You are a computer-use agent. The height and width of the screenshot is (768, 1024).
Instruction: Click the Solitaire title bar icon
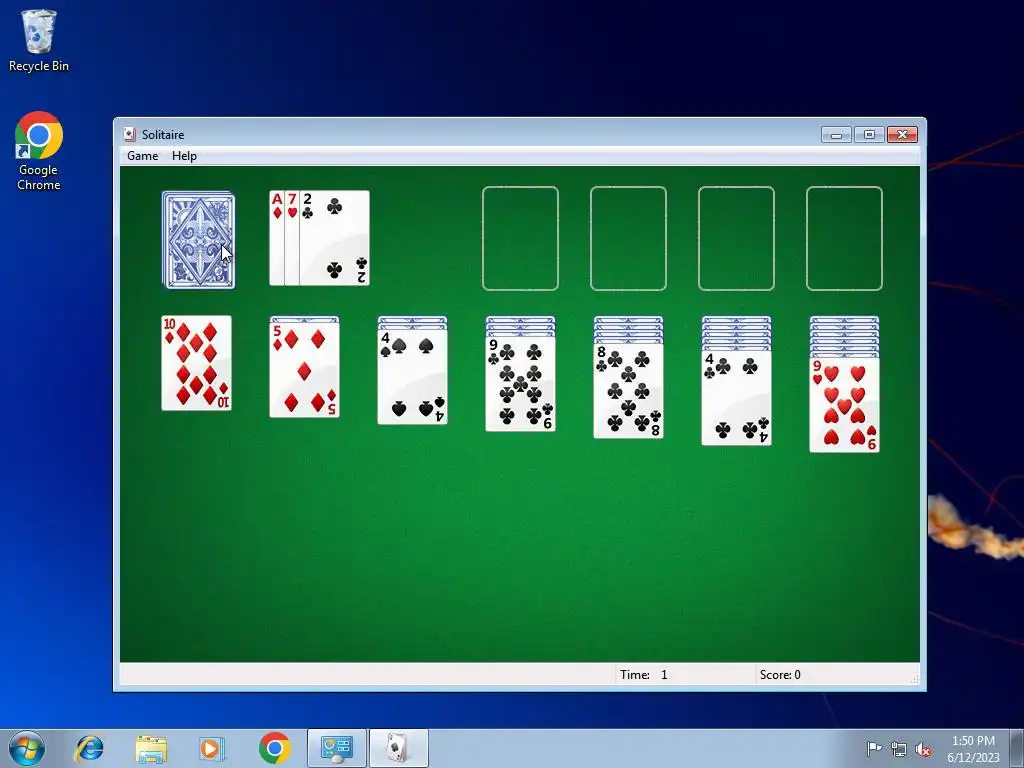[x=129, y=135]
